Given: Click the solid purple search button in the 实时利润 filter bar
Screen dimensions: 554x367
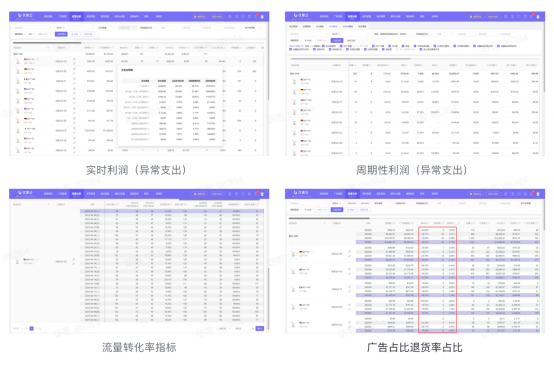Looking at the screenshot, I should click(x=61, y=34).
